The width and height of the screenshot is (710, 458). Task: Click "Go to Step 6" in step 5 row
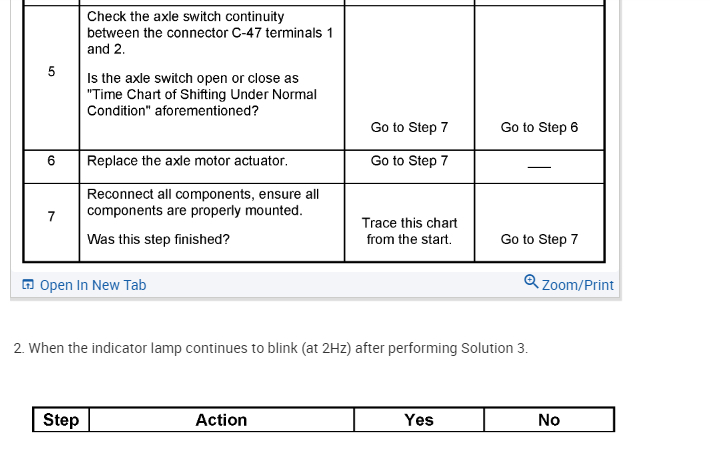click(539, 128)
